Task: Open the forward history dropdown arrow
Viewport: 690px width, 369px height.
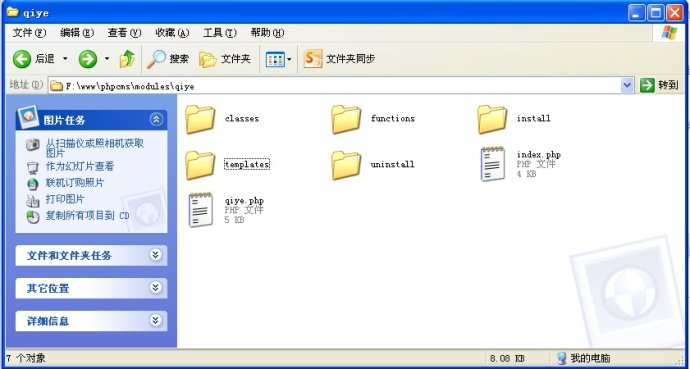Action: (107, 58)
